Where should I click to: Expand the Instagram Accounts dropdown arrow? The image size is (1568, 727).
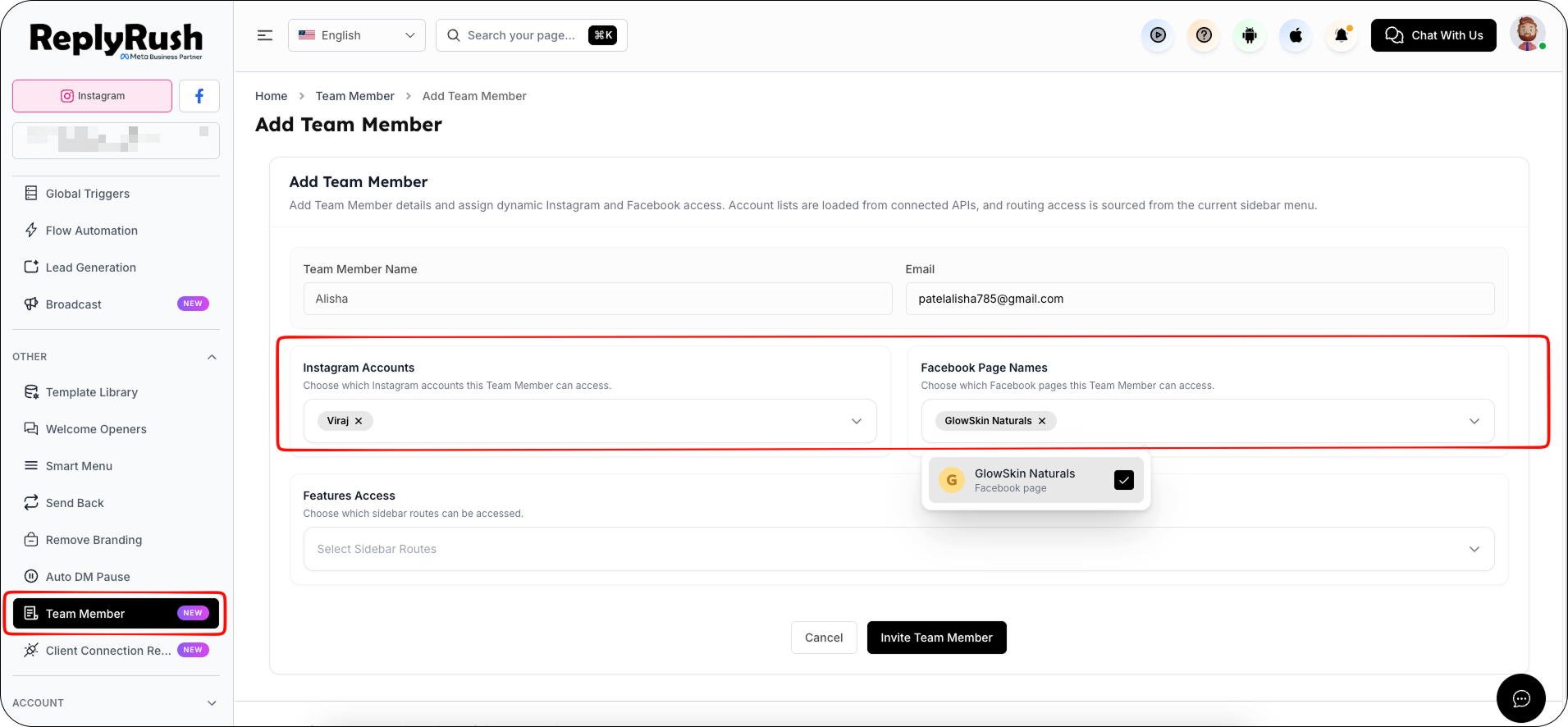point(857,421)
